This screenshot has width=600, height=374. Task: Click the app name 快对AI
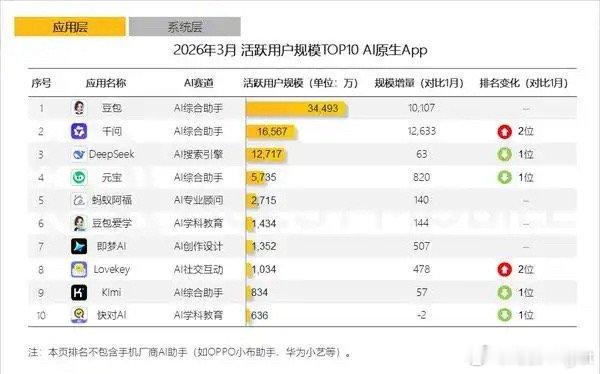pos(111,315)
